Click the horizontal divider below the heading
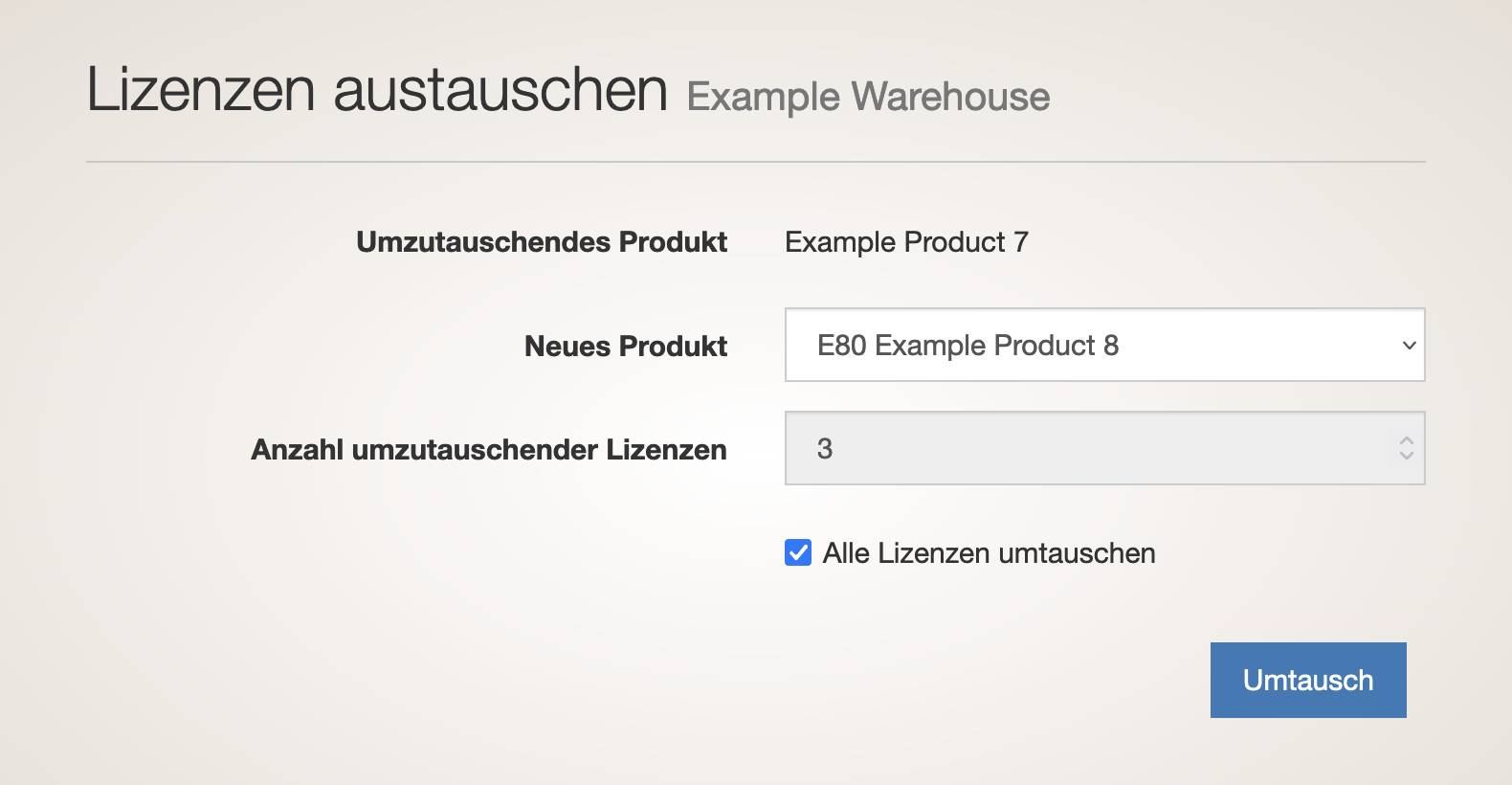The height and width of the screenshot is (785, 1512). click(755, 162)
